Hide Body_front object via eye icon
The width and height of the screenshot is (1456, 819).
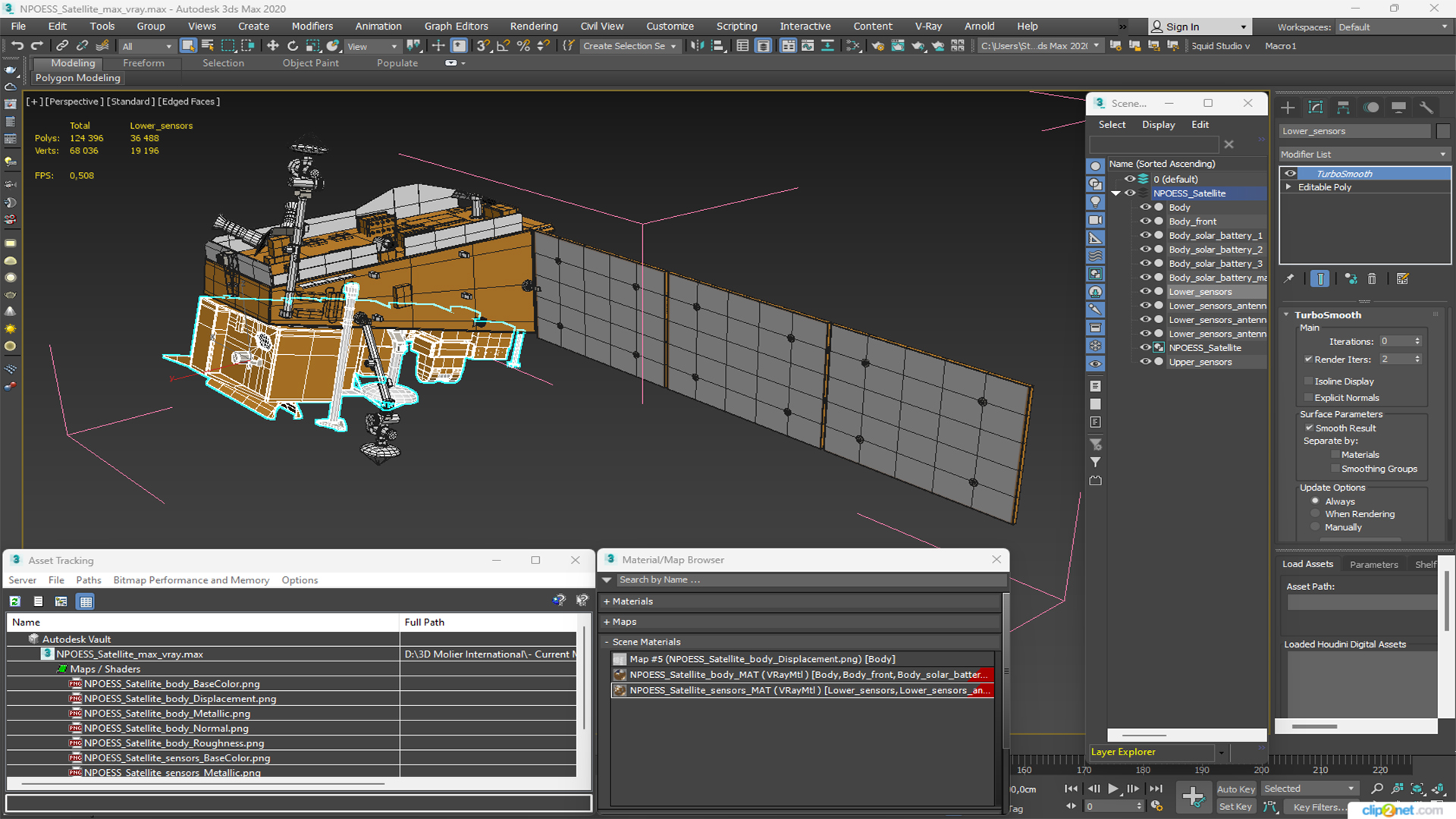point(1146,221)
